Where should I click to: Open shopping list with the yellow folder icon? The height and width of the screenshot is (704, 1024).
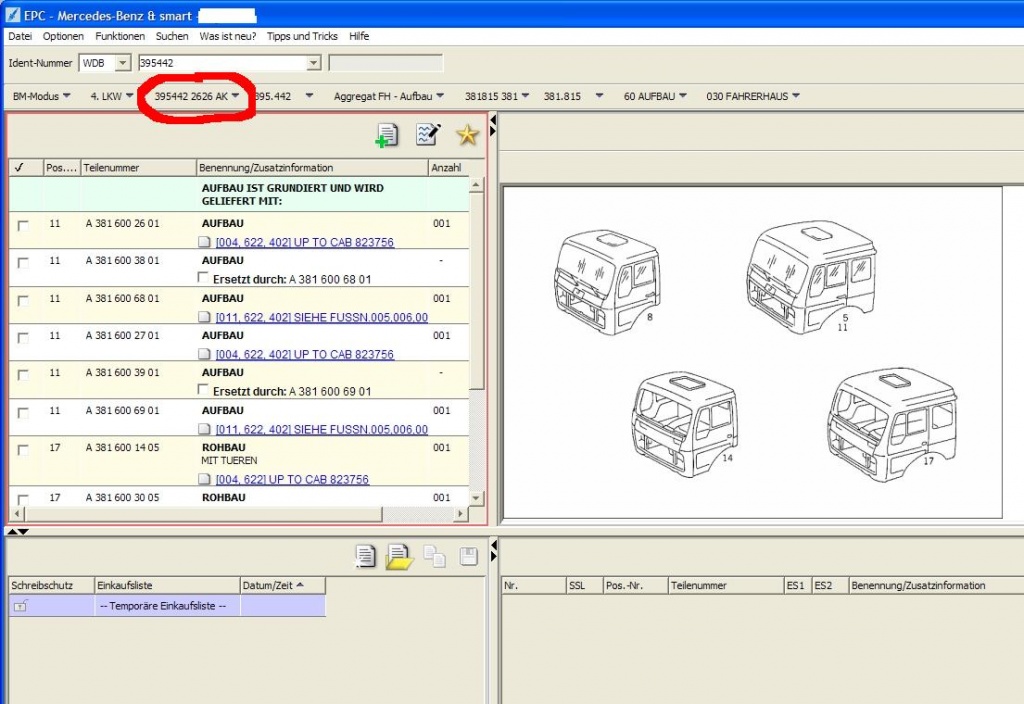[x=399, y=556]
